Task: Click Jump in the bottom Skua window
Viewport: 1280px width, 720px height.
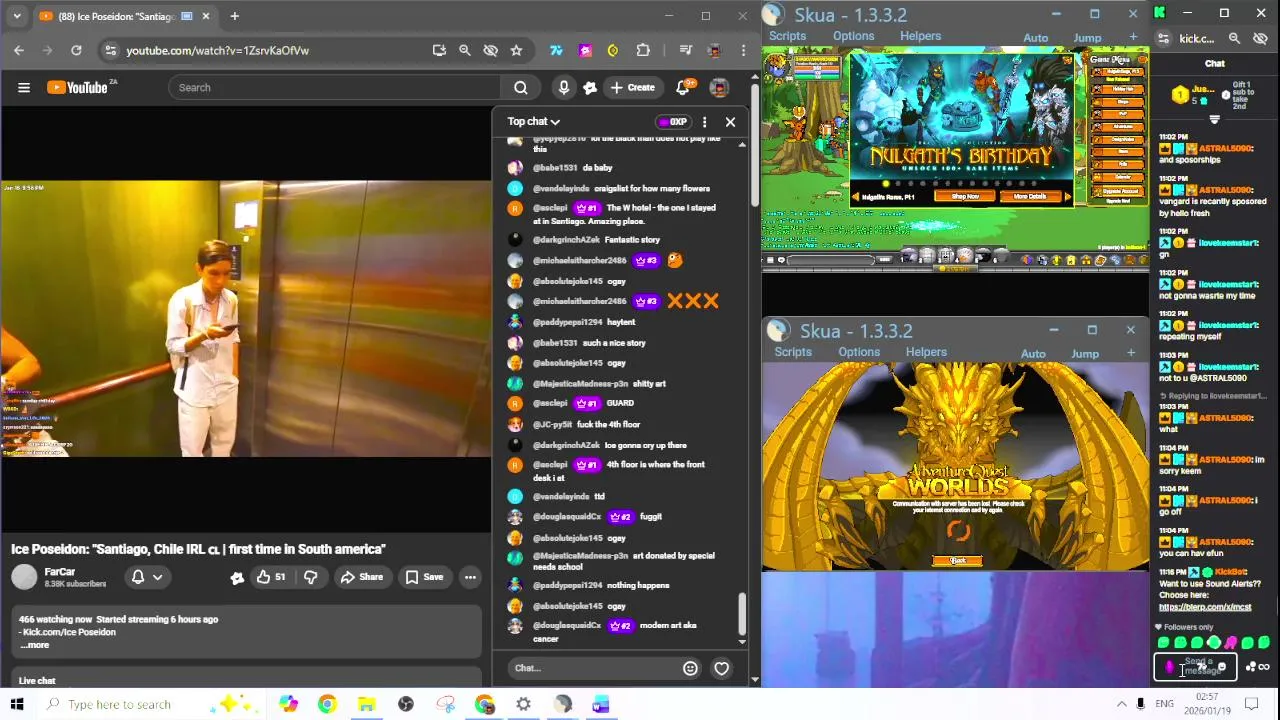Action: pos(1085,354)
